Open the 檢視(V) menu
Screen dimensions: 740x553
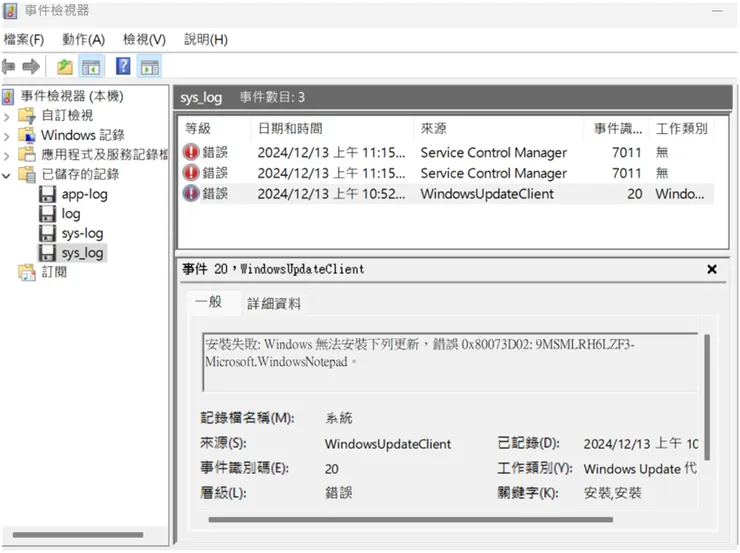[144, 40]
